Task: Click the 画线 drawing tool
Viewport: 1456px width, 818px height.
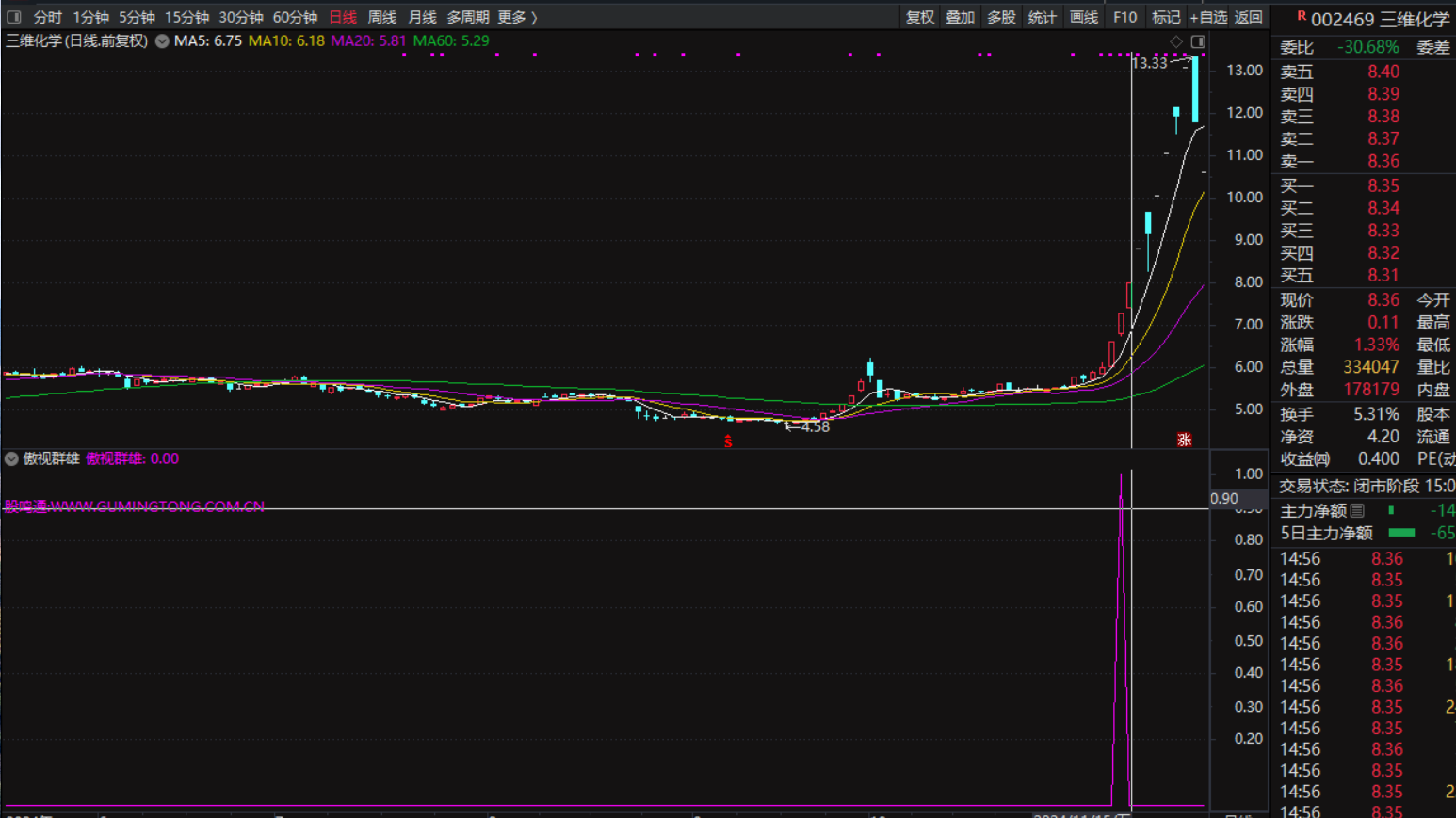Action: point(1083,17)
